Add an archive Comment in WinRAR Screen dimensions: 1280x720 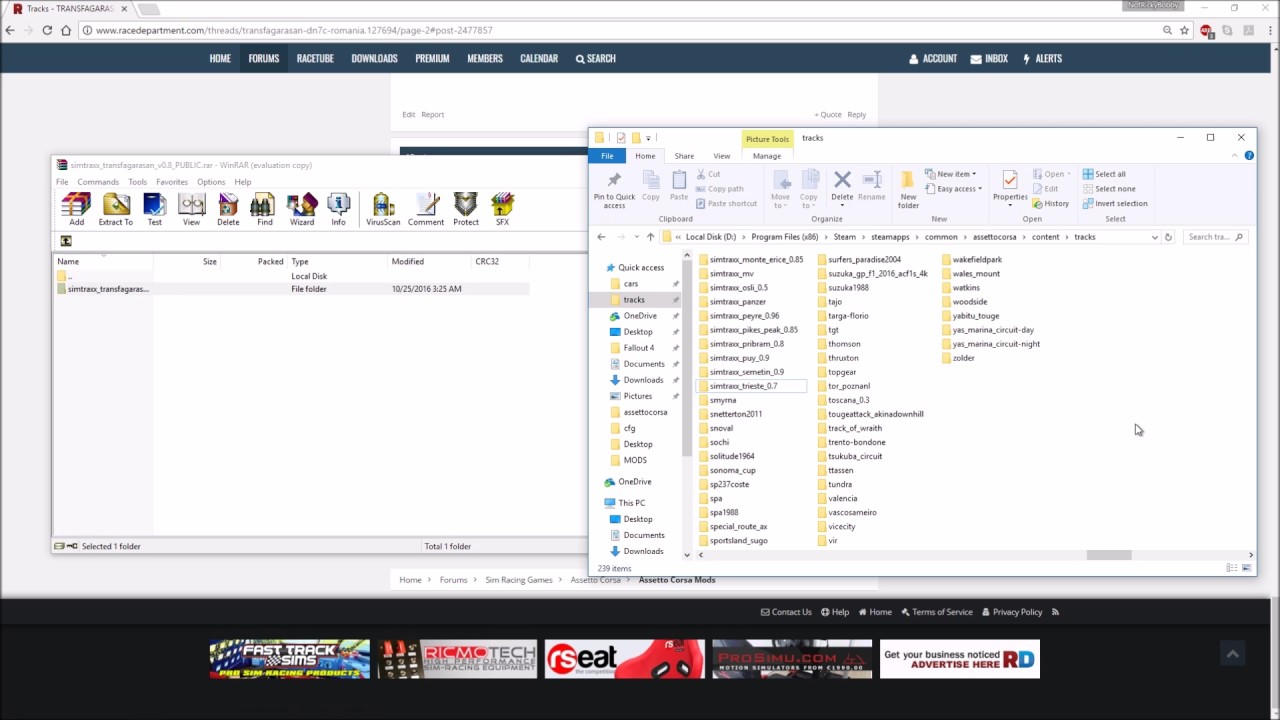425,208
